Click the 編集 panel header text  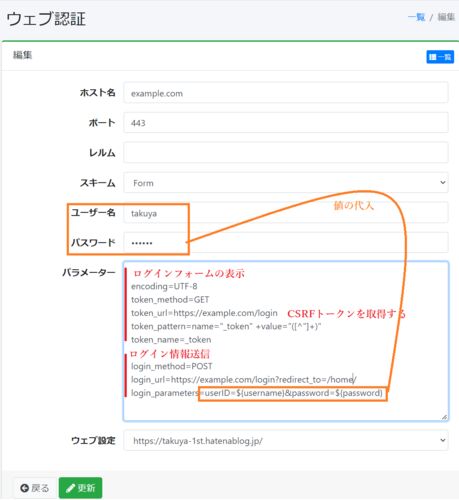pyautogui.click(x=22, y=55)
